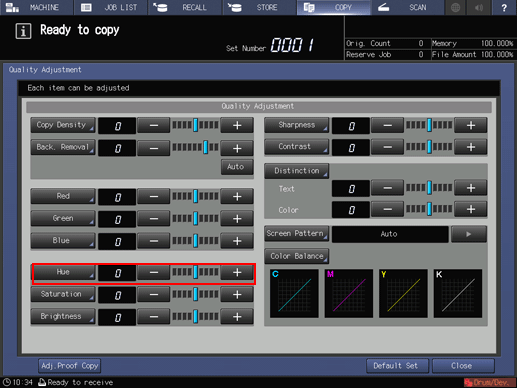Click the Hue slider bar
This screenshot has height=388, width=517.
click(x=195, y=273)
